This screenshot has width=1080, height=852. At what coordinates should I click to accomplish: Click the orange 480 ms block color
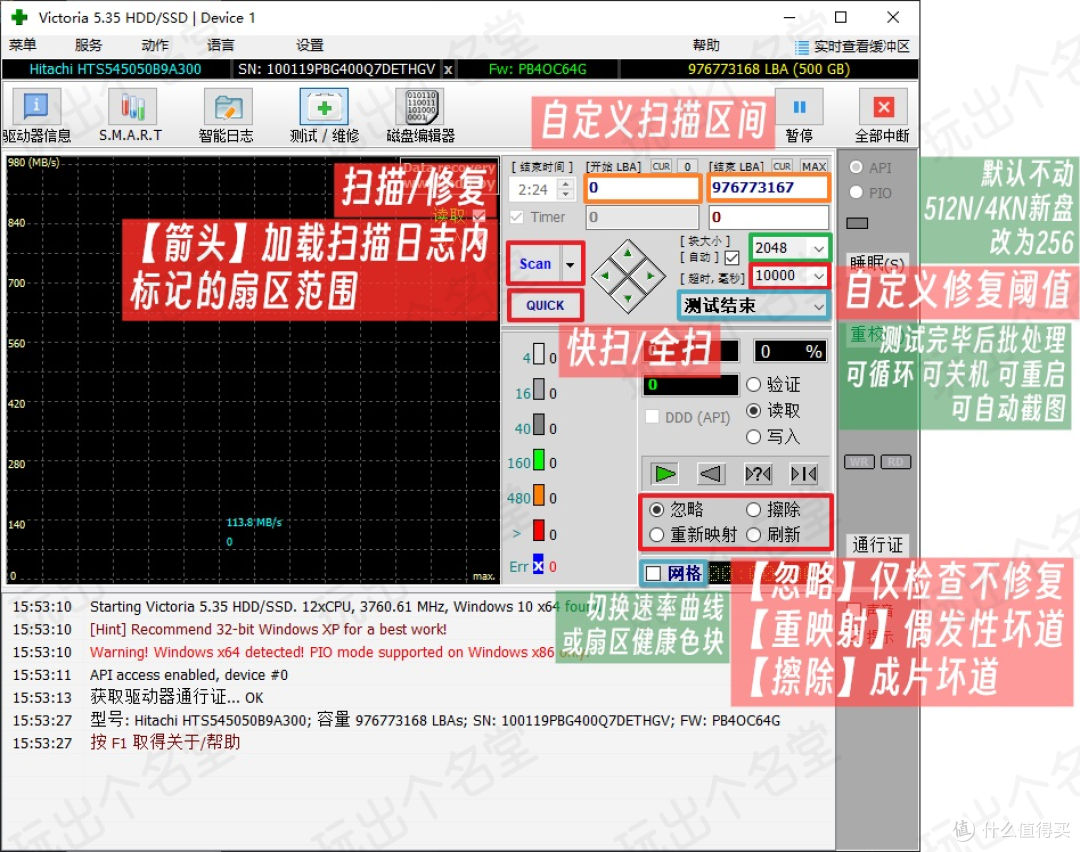click(539, 495)
